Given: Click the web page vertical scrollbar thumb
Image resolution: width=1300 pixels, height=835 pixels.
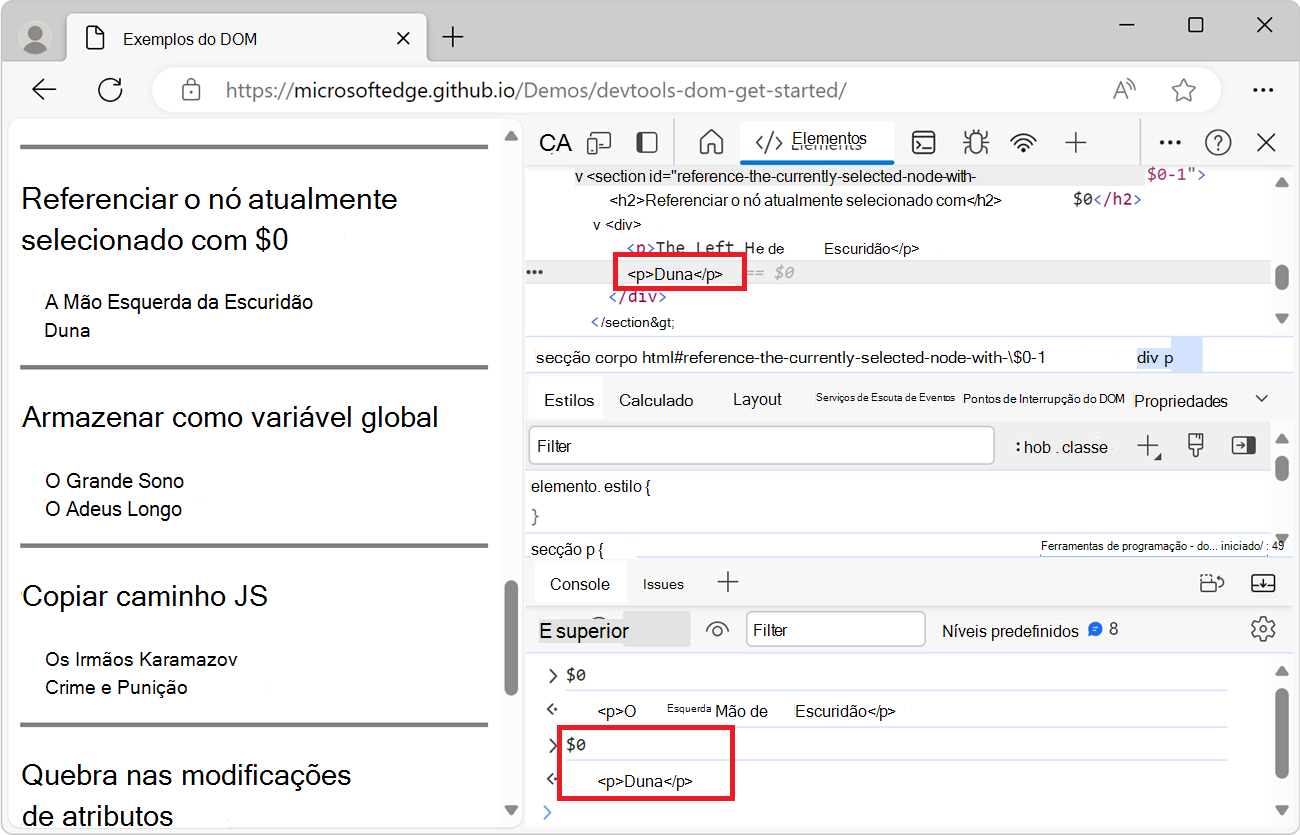Looking at the screenshot, I should point(512,636).
